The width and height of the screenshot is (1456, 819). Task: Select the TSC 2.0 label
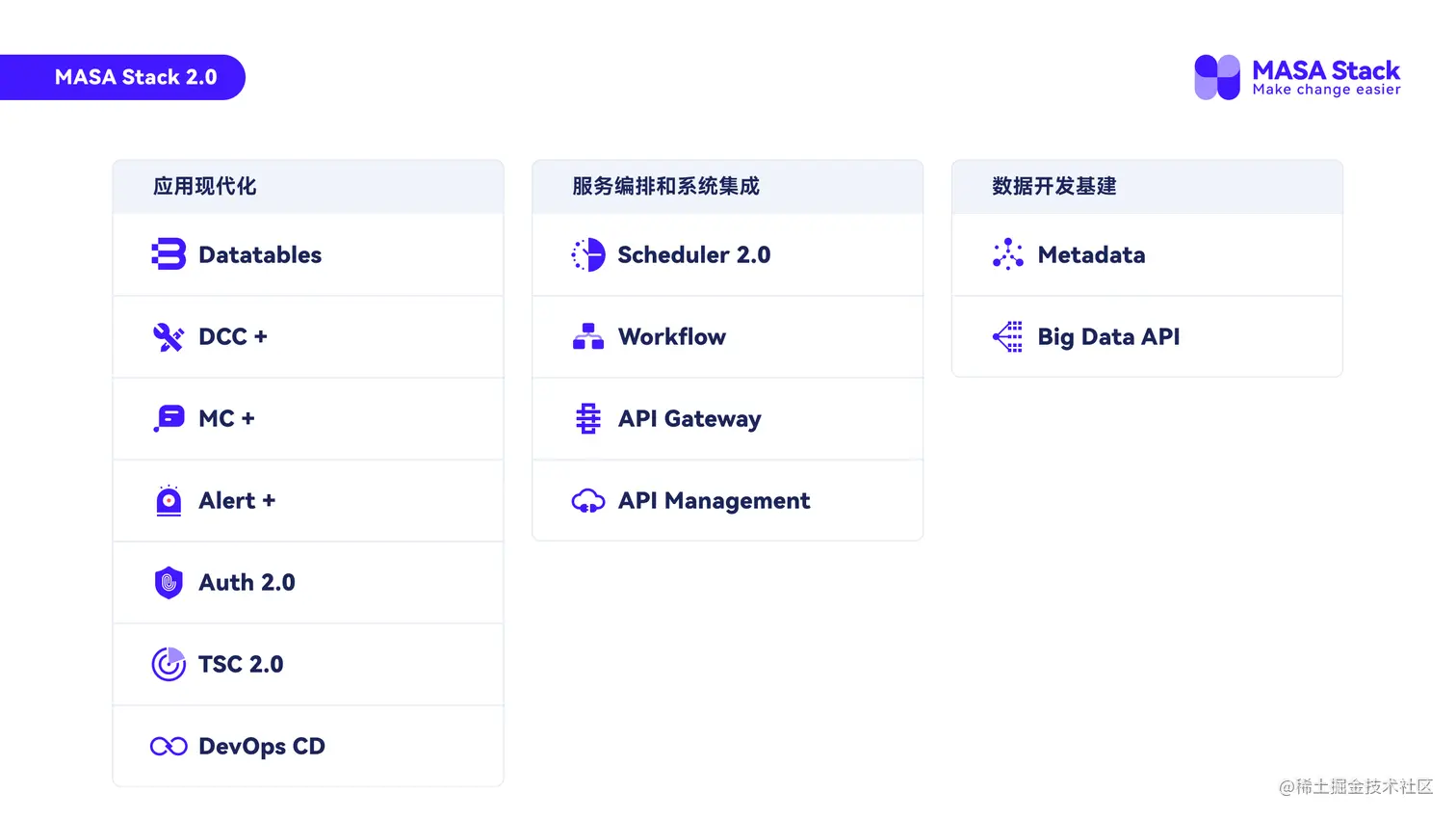(x=241, y=664)
